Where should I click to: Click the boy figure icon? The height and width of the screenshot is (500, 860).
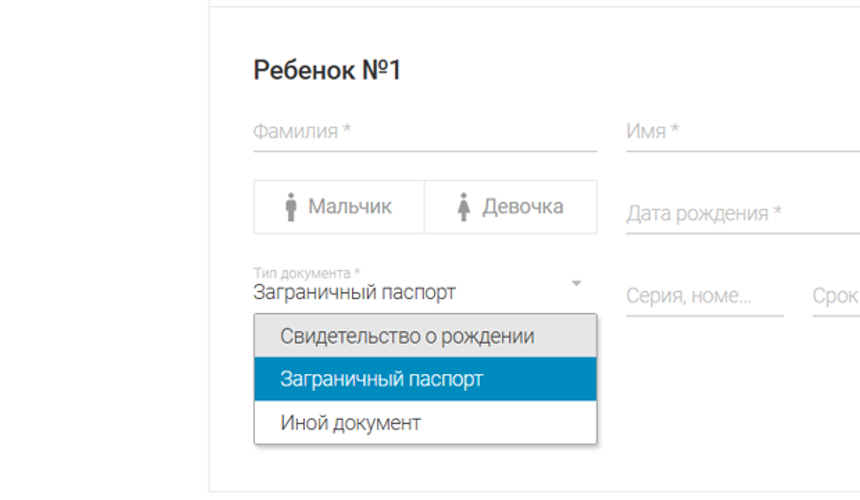pyautogui.click(x=291, y=207)
